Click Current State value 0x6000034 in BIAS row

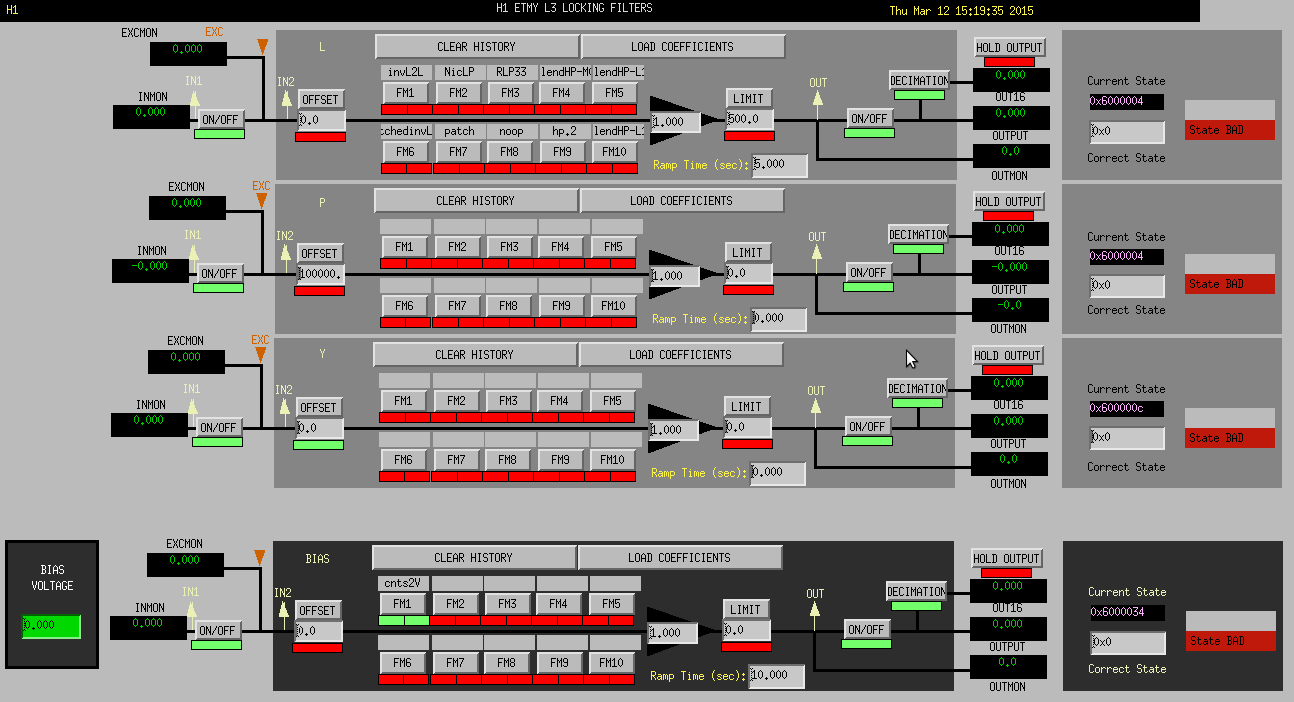click(x=1127, y=611)
